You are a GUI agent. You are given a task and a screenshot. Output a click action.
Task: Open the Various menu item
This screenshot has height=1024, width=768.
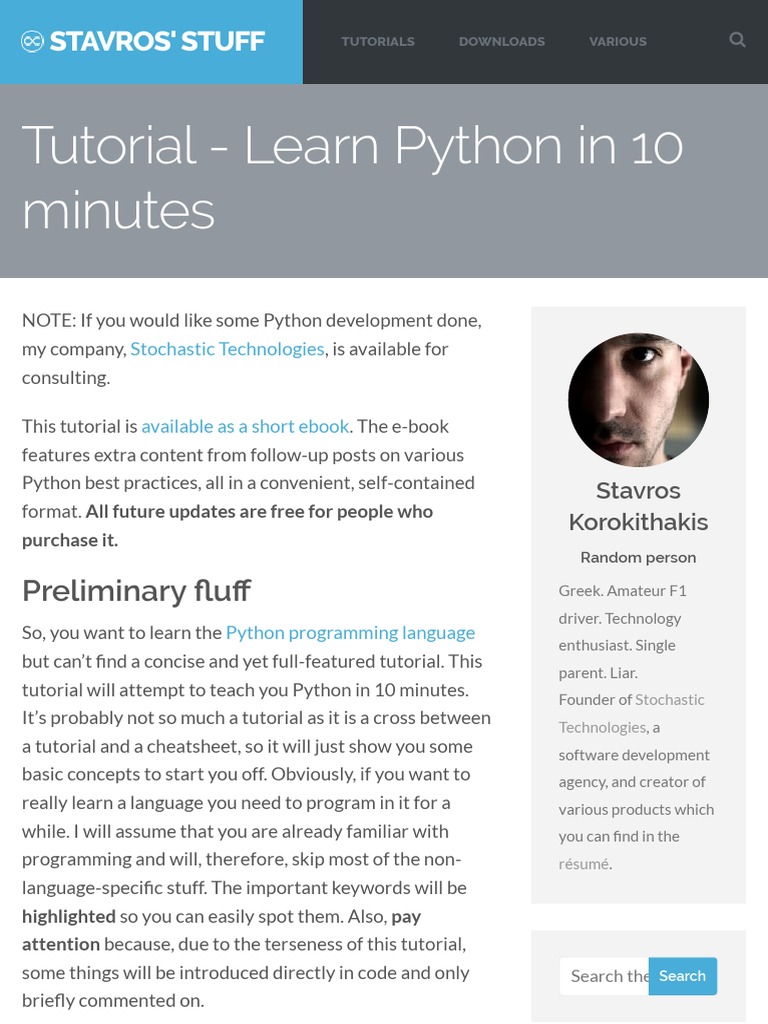pyautogui.click(x=617, y=41)
